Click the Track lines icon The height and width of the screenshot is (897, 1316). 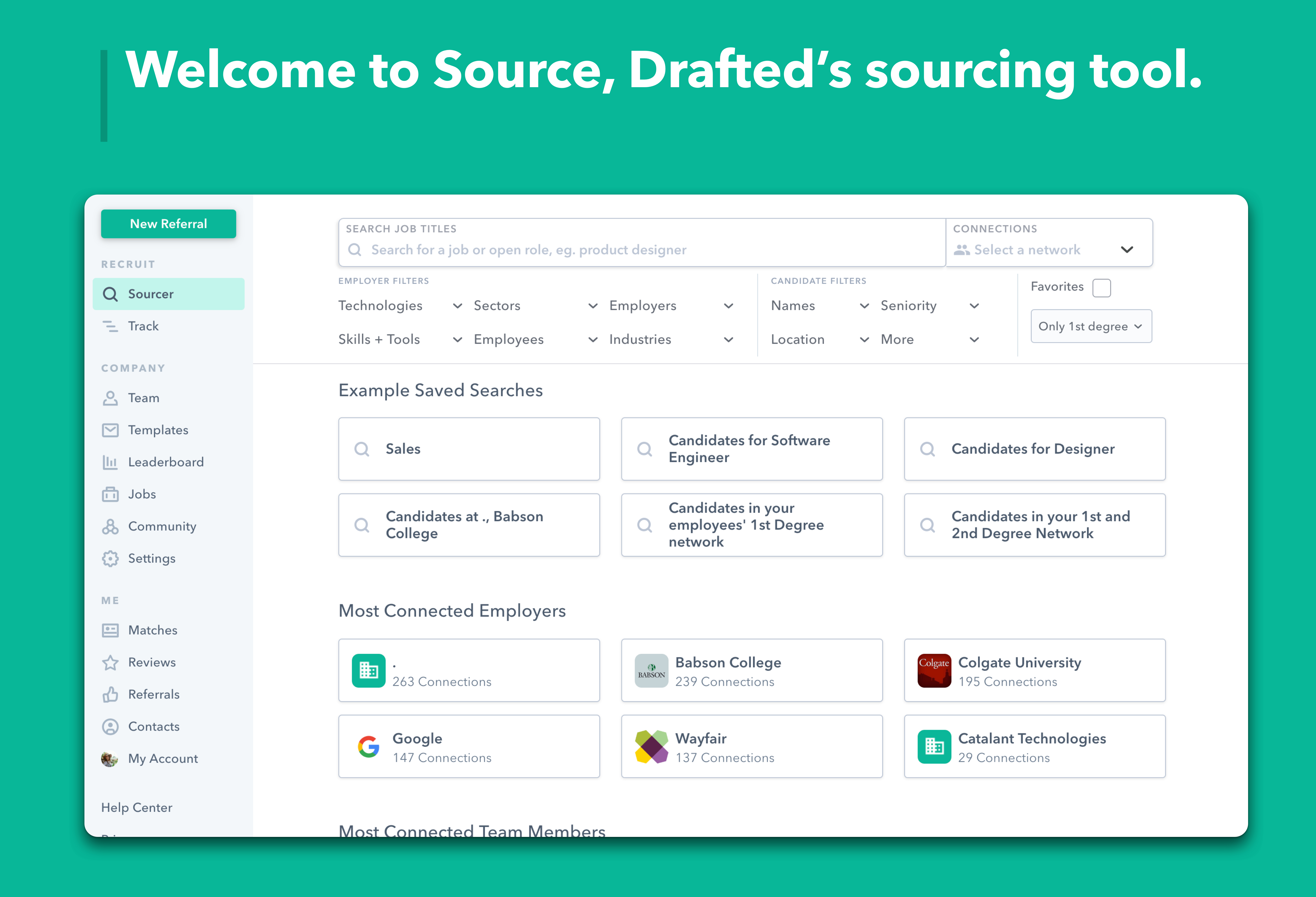click(110, 326)
